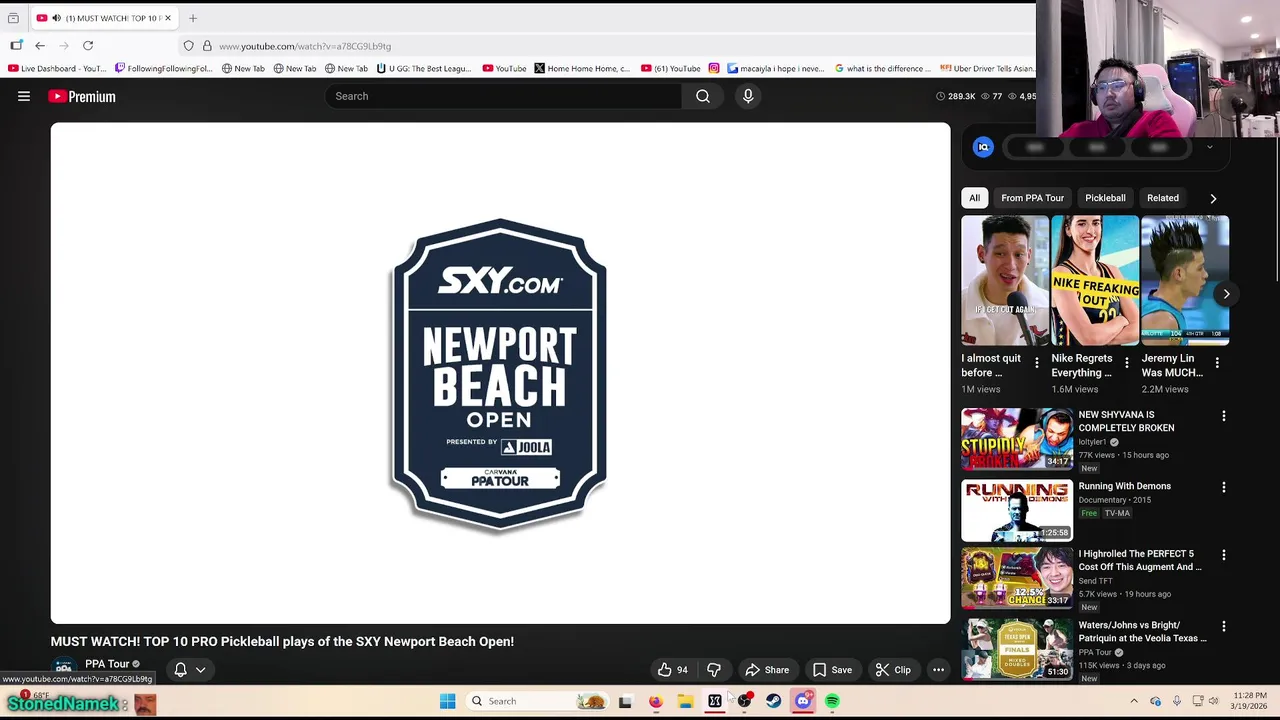
Task: Open the tab list button left of the tab strip
Action: [x=13, y=18]
